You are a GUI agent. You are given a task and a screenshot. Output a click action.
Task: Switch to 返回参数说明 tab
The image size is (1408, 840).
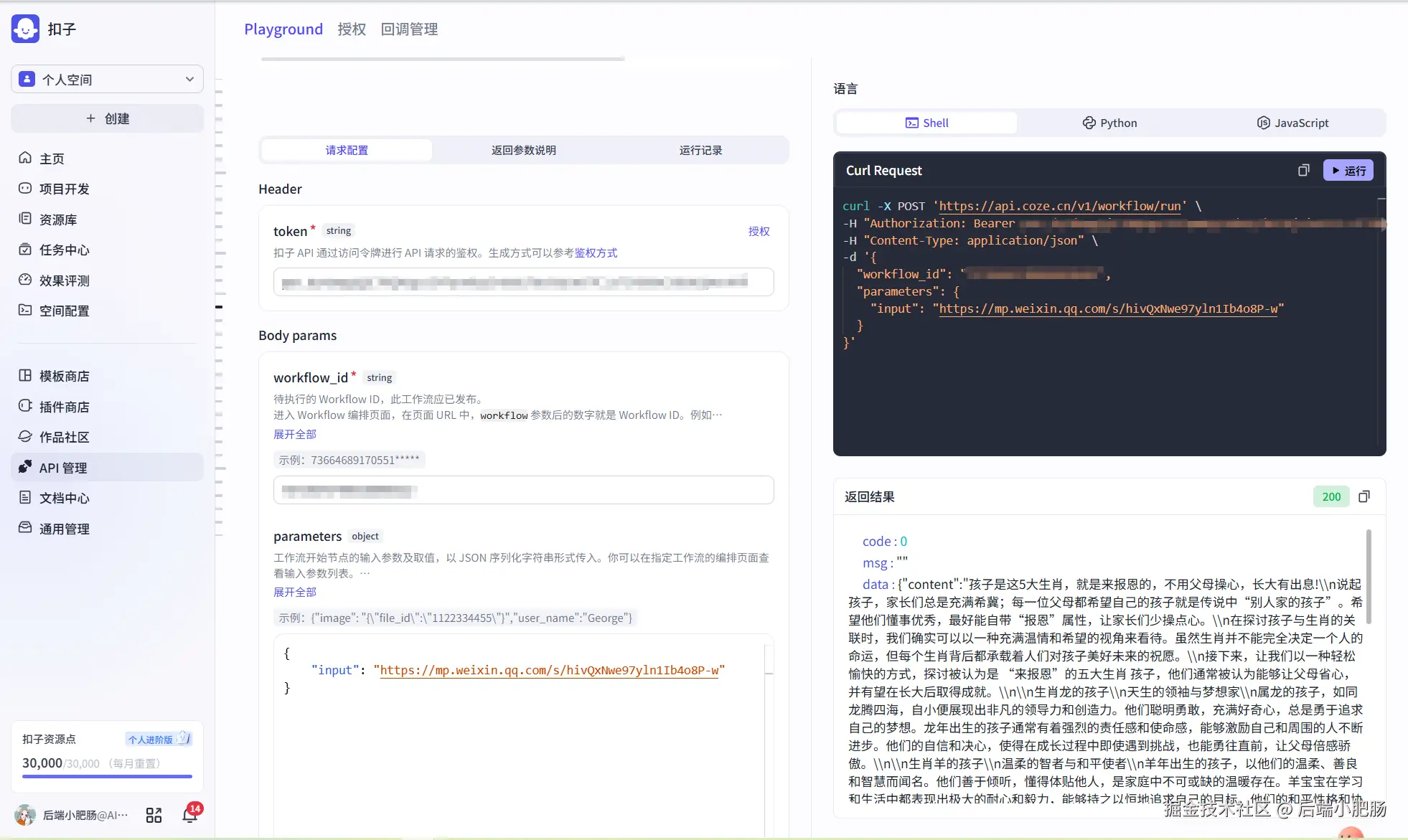coord(523,150)
